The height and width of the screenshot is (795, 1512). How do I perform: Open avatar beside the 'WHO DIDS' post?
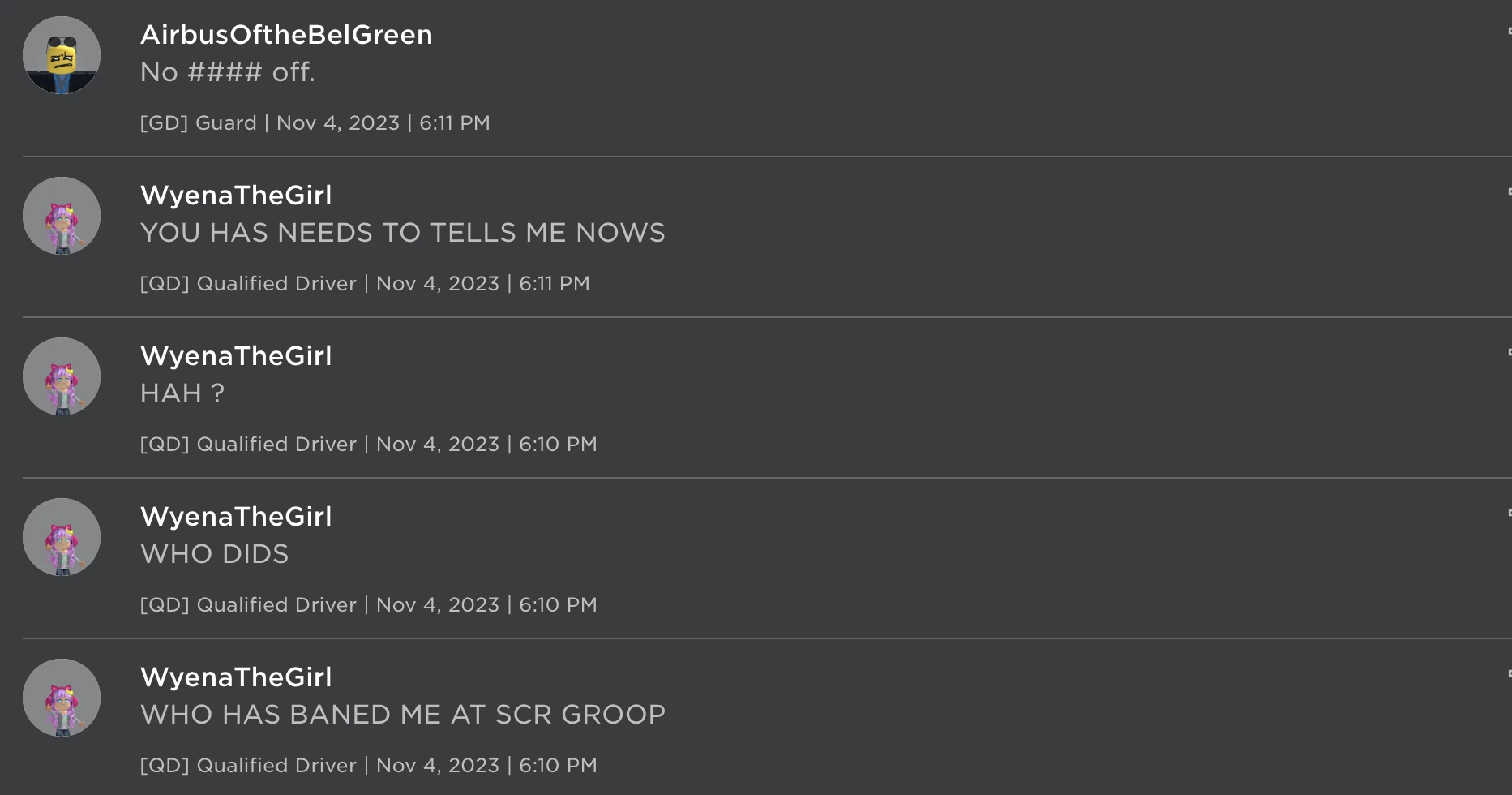[x=62, y=537]
